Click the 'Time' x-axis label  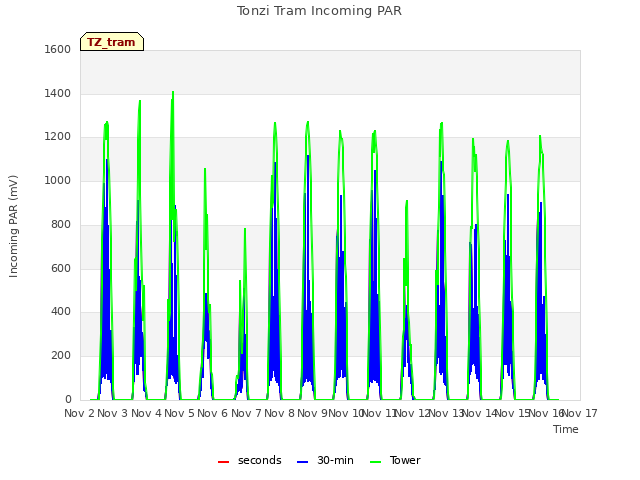point(566,429)
